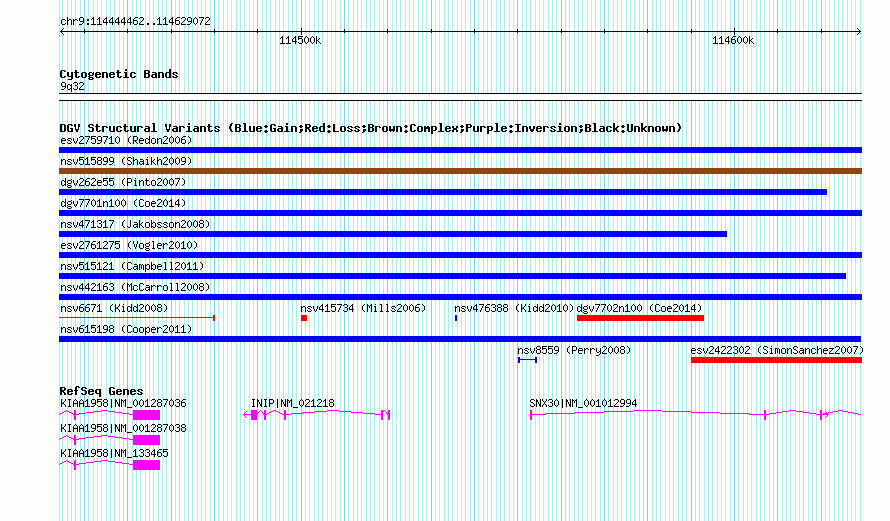The height and width of the screenshot is (521, 890).
Task: Click the INIP gene model glyph
Action: tap(317, 415)
